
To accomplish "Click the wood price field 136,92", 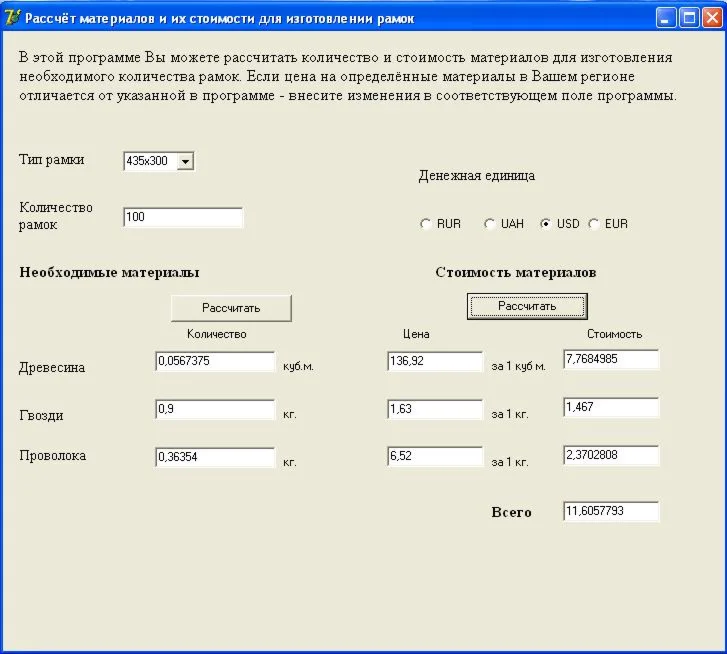I will [x=435, y=361].
